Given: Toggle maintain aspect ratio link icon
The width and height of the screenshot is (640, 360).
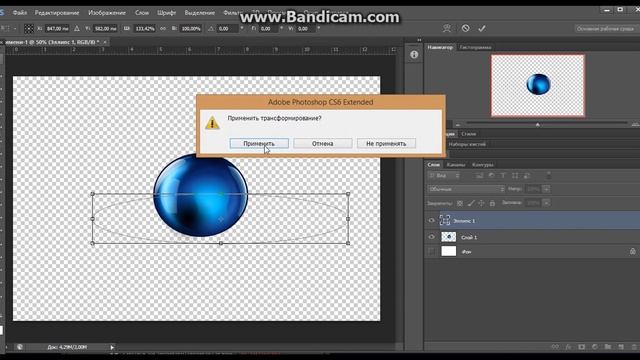Looking at the screenshot, I should (x=163, y=29).
